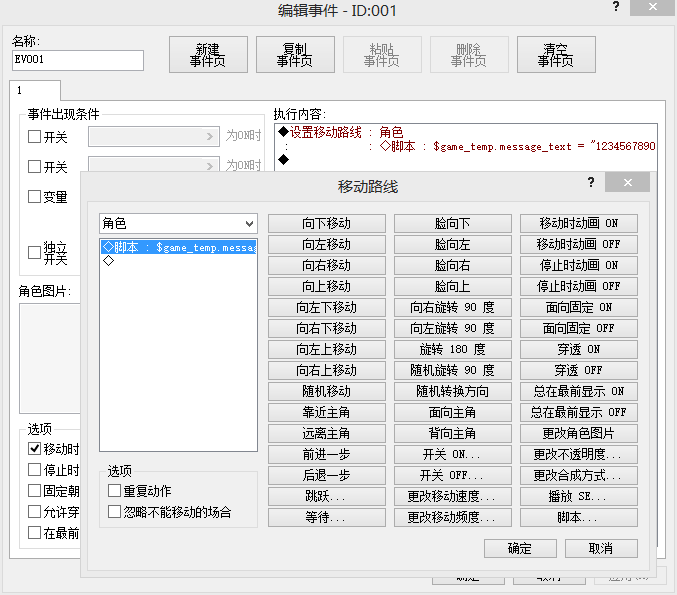Click the 新建事件页 button

click(208, 55)
